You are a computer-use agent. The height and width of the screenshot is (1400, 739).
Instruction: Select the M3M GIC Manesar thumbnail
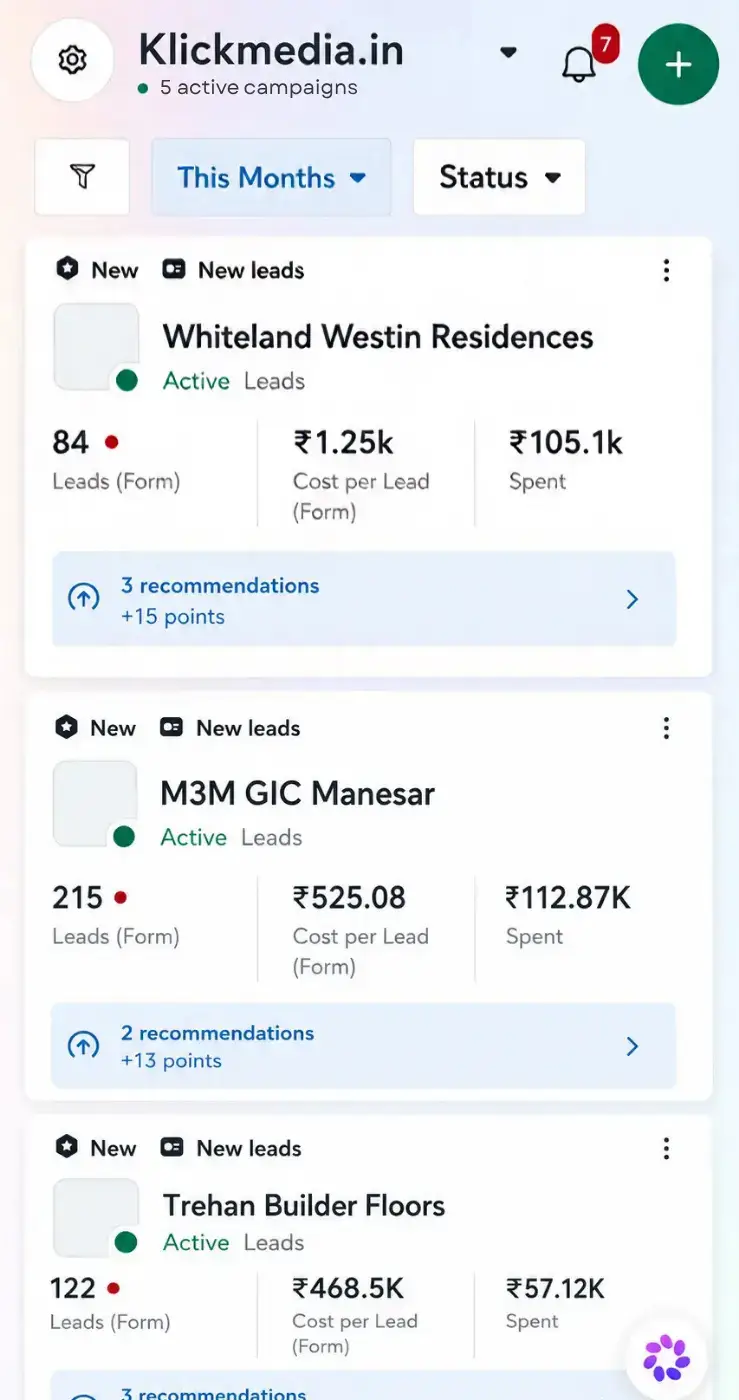tap(95, 804)
